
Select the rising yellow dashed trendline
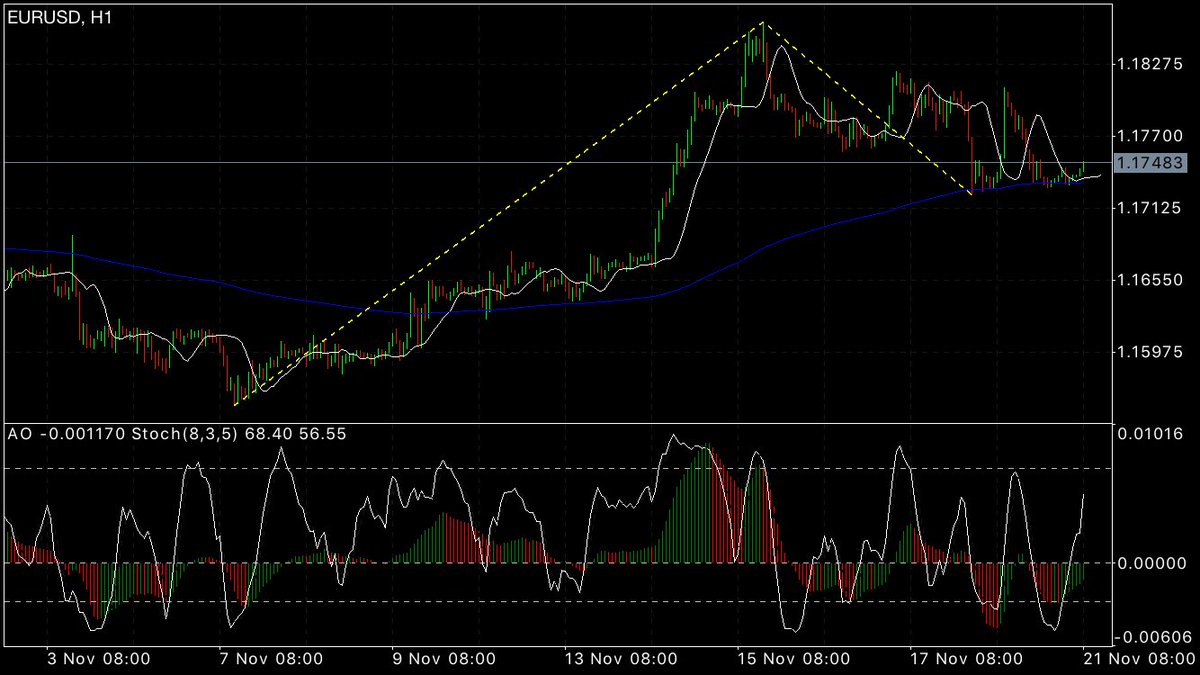pyautogui.click(x=500, y=213)
